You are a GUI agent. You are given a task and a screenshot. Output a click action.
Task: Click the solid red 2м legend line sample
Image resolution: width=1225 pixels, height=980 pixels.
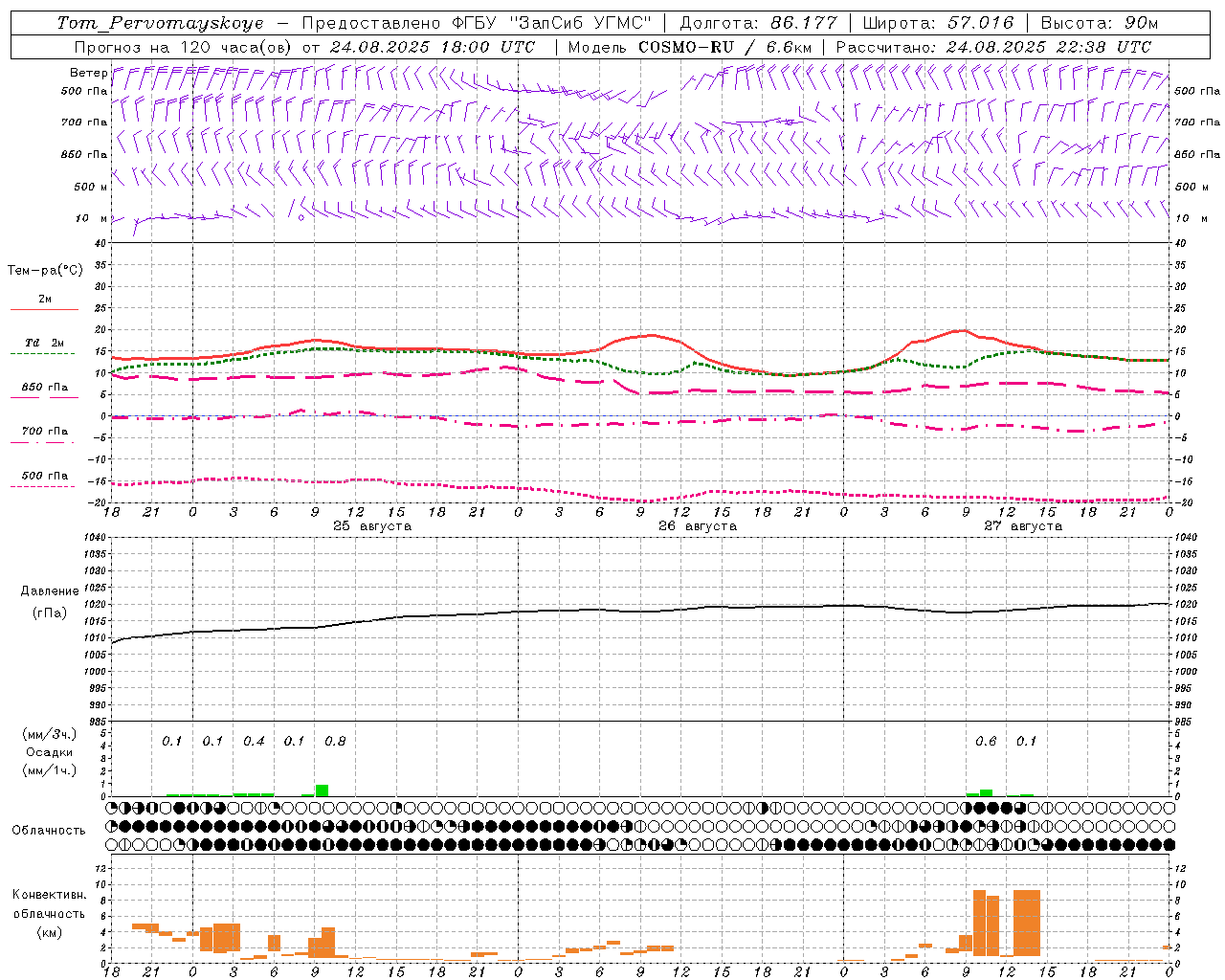44,309
